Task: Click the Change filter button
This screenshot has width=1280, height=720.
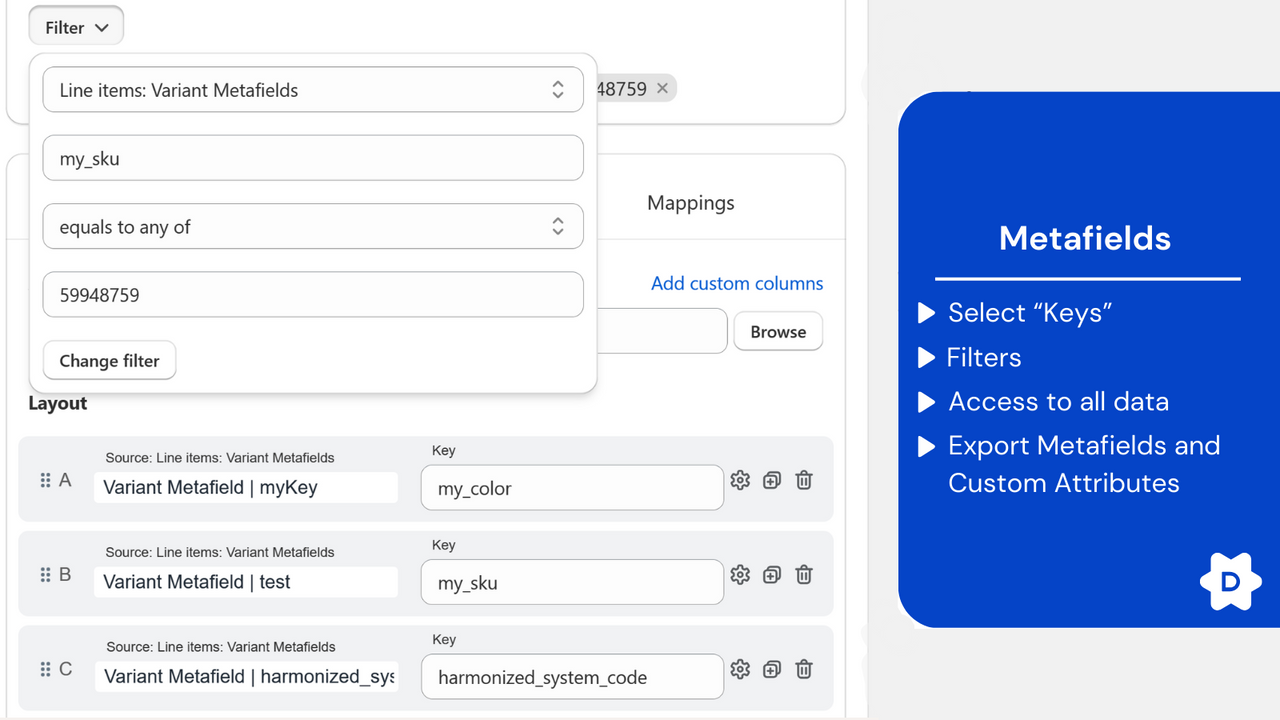Action: (110, 361)
